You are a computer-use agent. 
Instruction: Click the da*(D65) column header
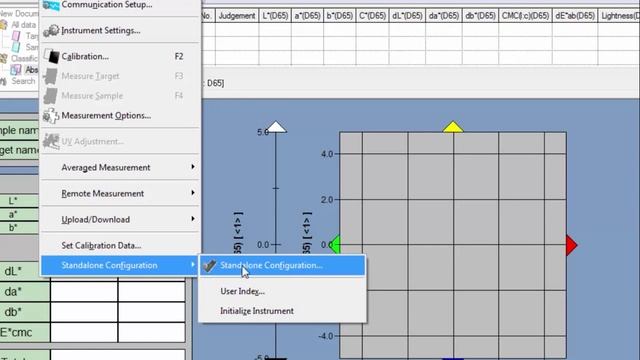click(x=444, y=16)
